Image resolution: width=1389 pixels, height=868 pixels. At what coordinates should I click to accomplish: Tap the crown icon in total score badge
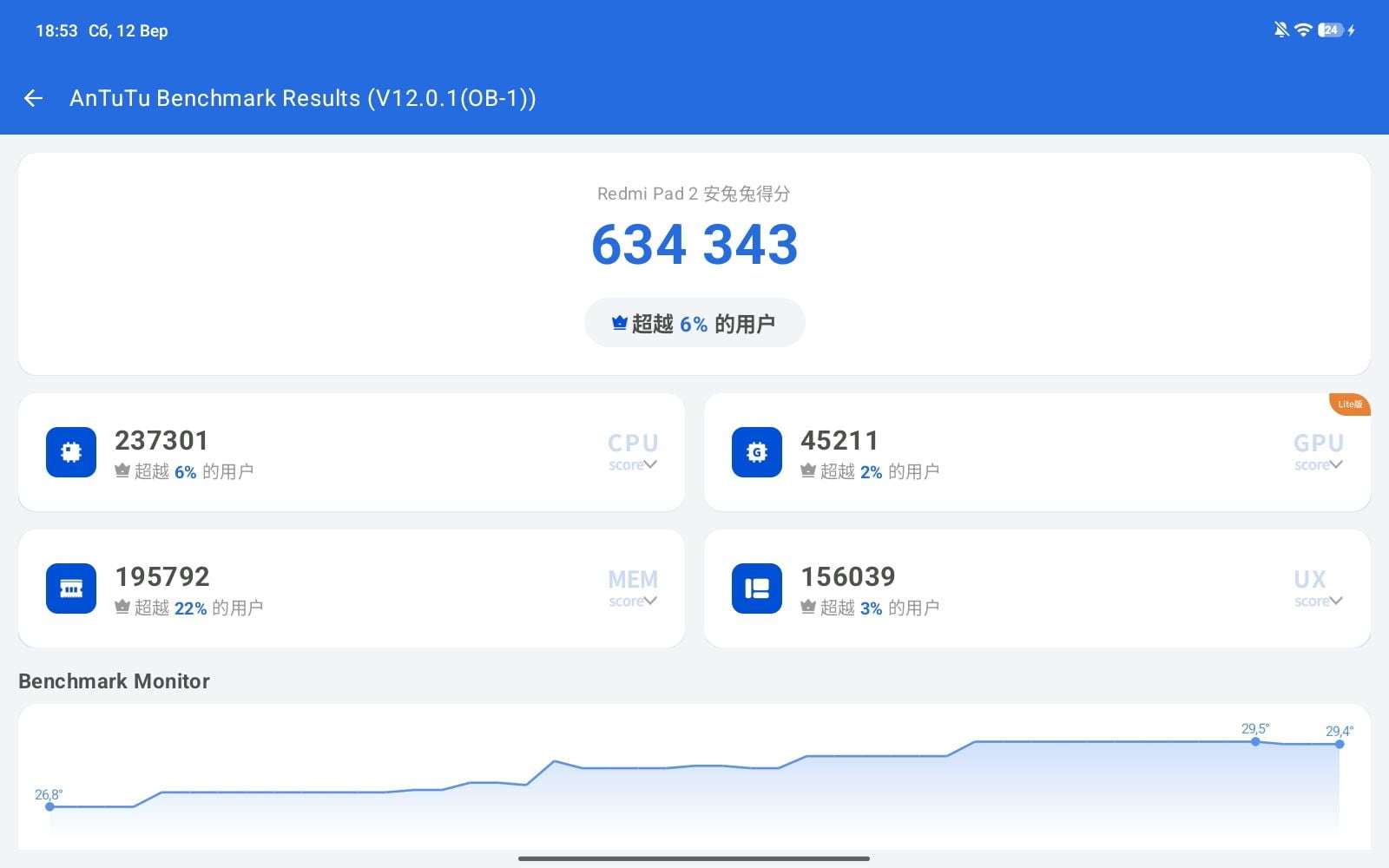point(619,323)
